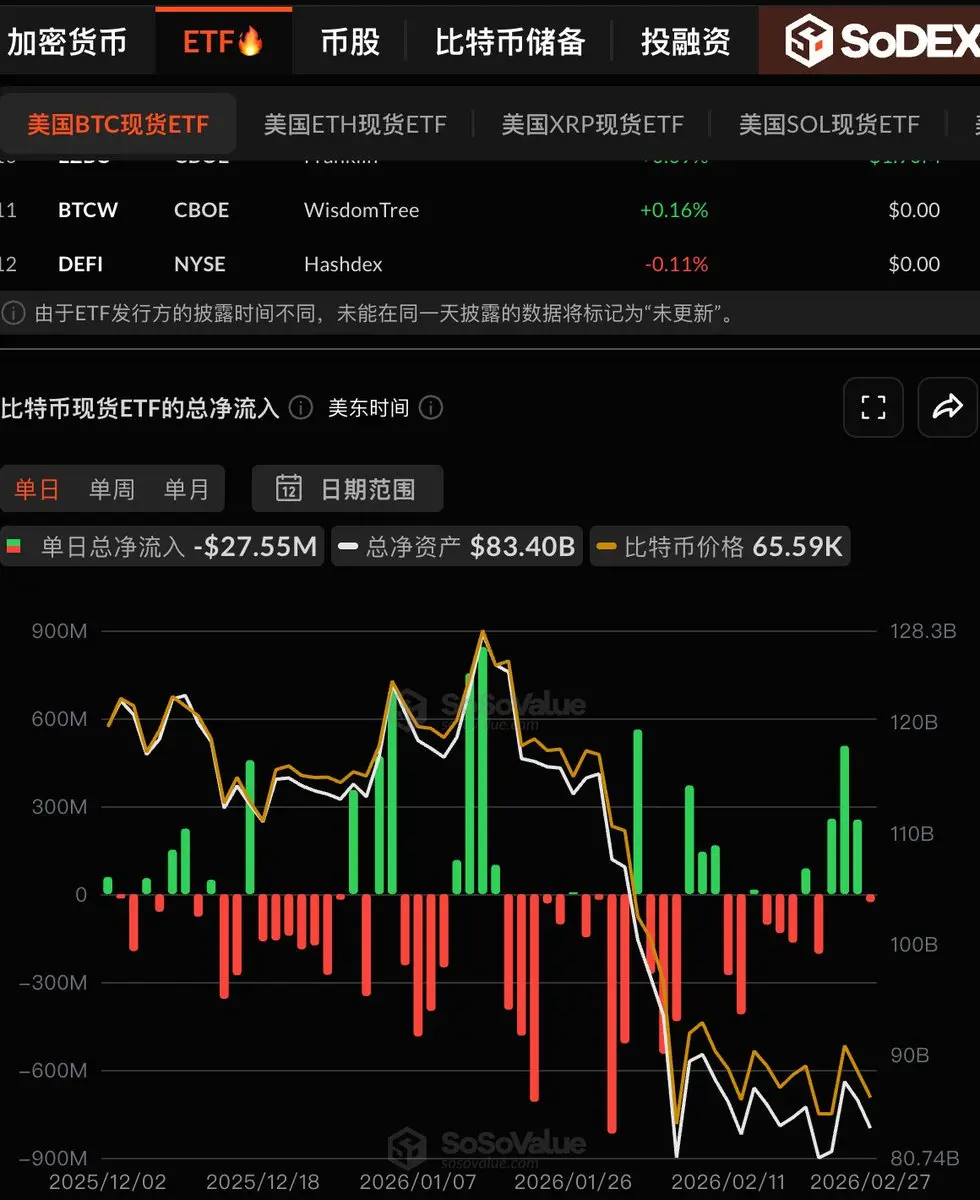Click the 128.3B right-axis label

(x=924, y=631)
